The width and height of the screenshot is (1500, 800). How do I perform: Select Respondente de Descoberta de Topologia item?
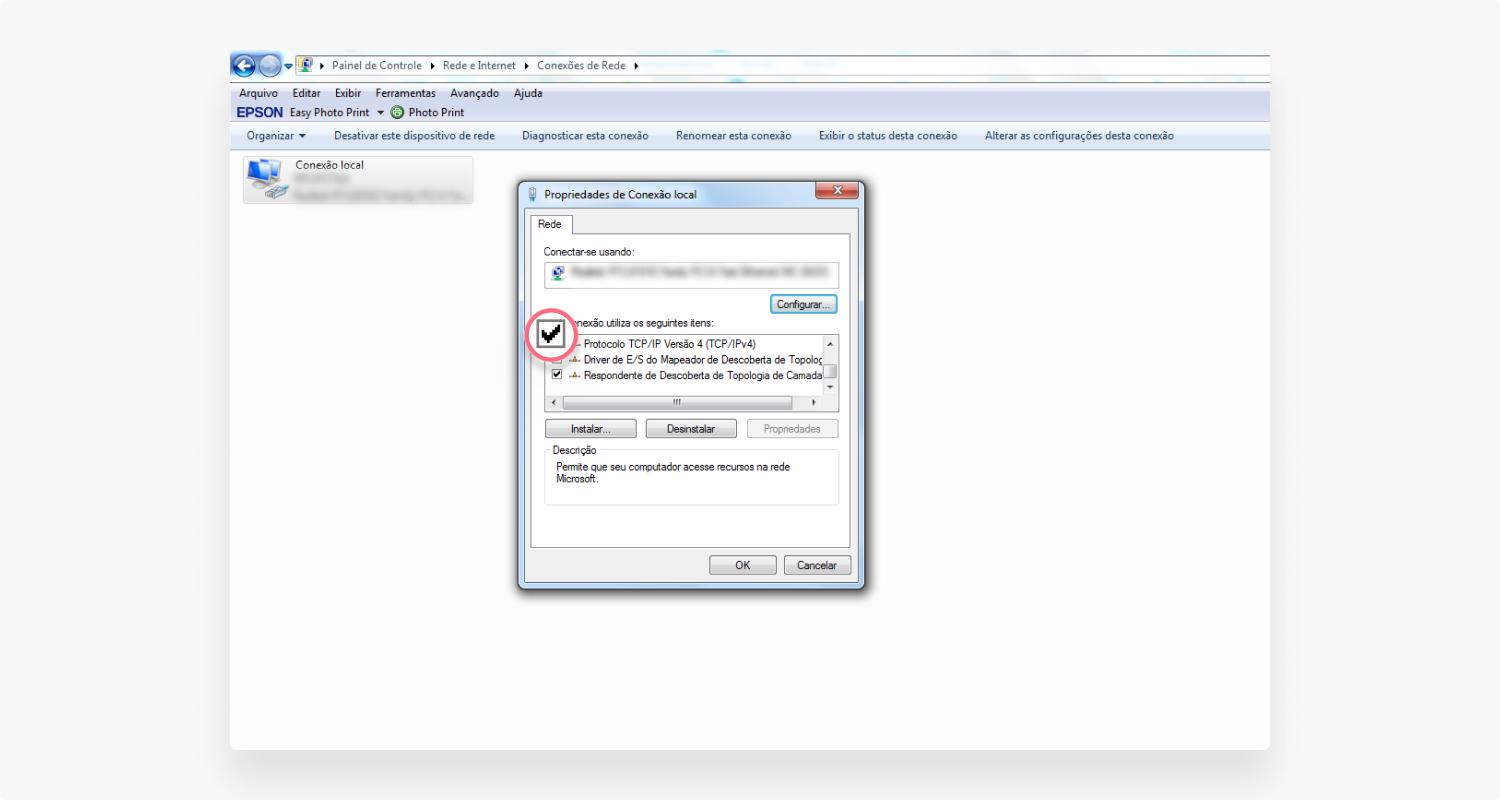(702, 376)
